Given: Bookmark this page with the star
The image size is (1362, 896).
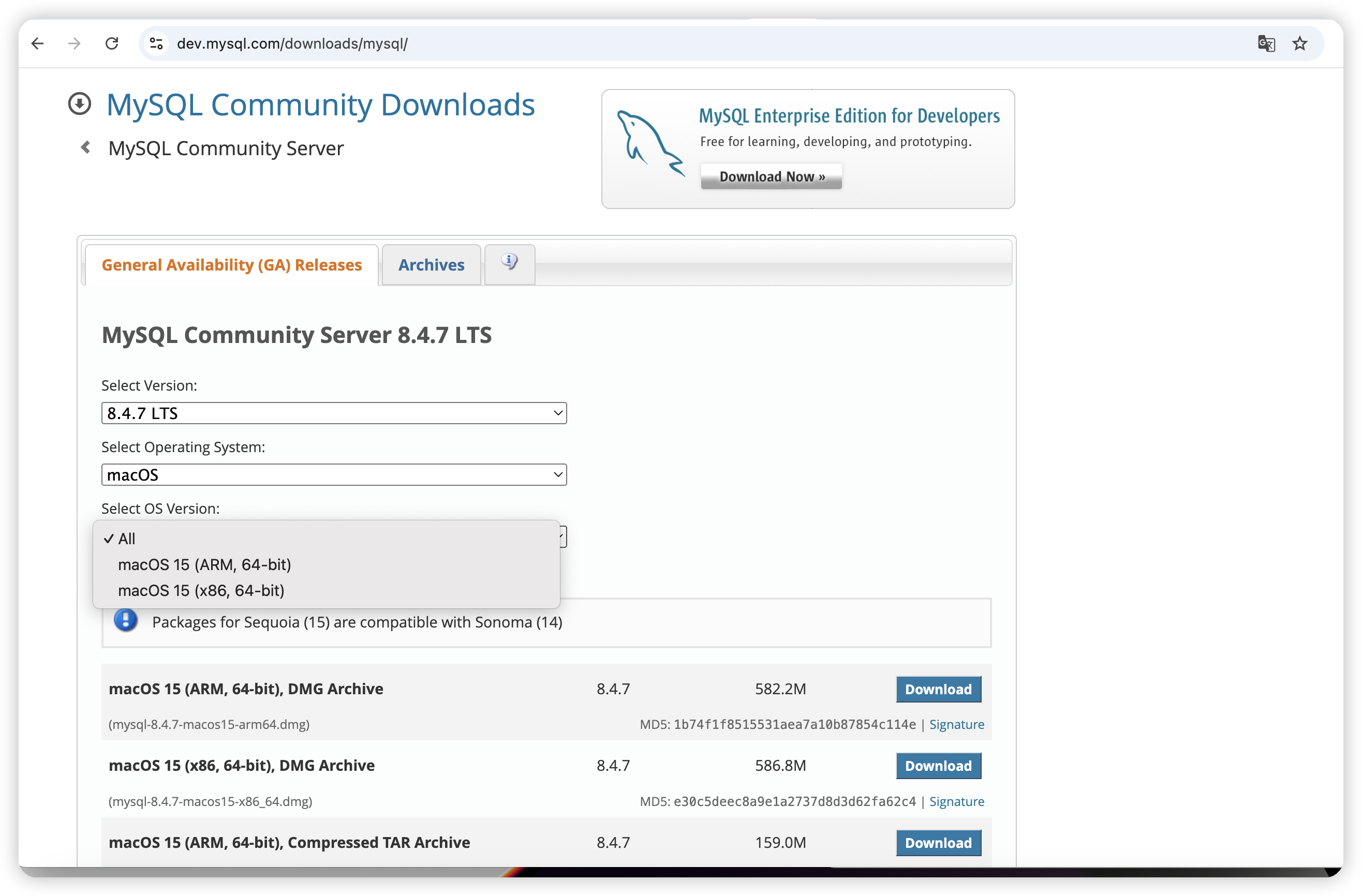Looking at the screenshot, I should pyautogui.click(x=1299, y=43).
